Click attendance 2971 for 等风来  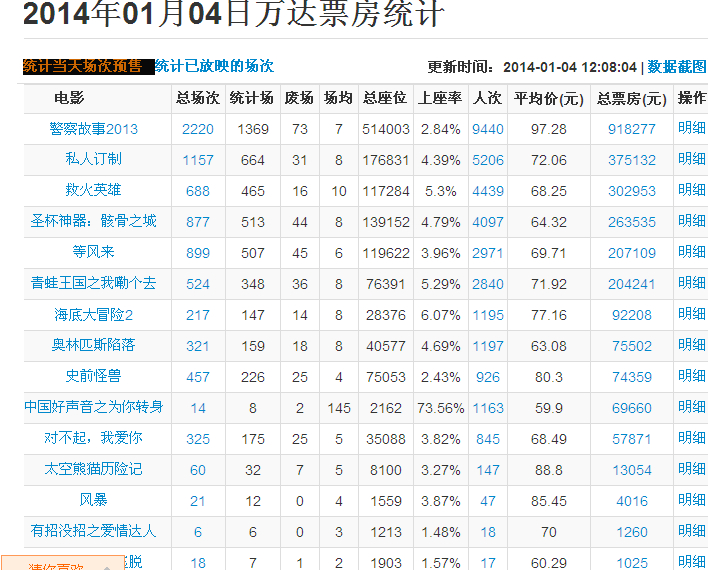[488, 253]
